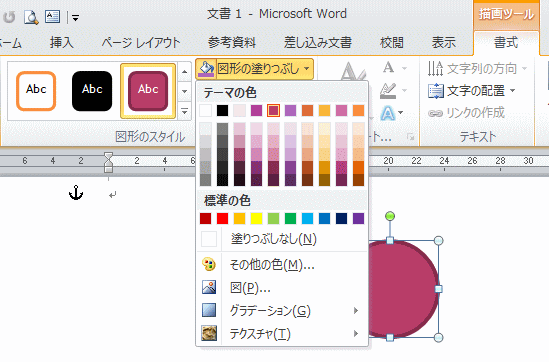Click the circle's right middle sizing handle
Image resolution: width=549 pixels, height=362 pixels.
[438, 289]
